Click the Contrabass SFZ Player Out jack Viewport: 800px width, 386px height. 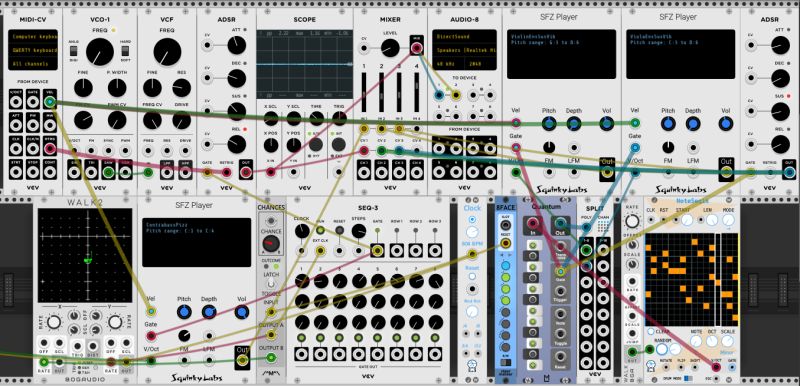242,361
